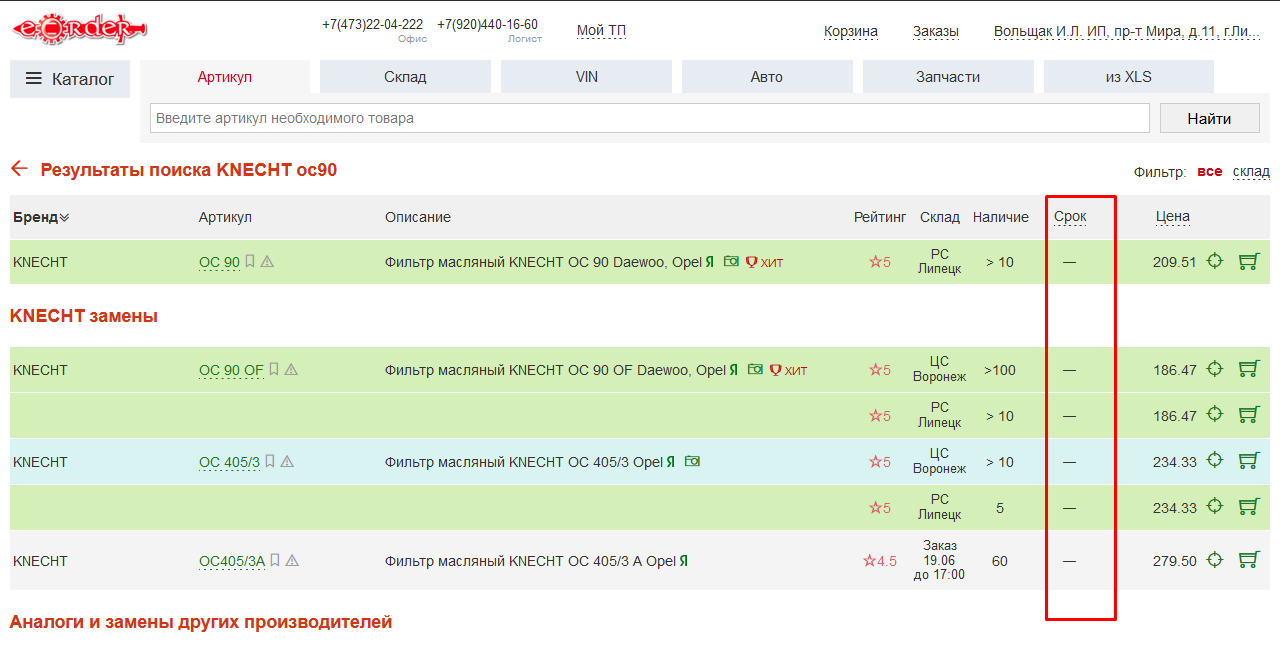Click ХИТ trophy badge on OC 90 row

pyautogui.click(x=765, y=262)
